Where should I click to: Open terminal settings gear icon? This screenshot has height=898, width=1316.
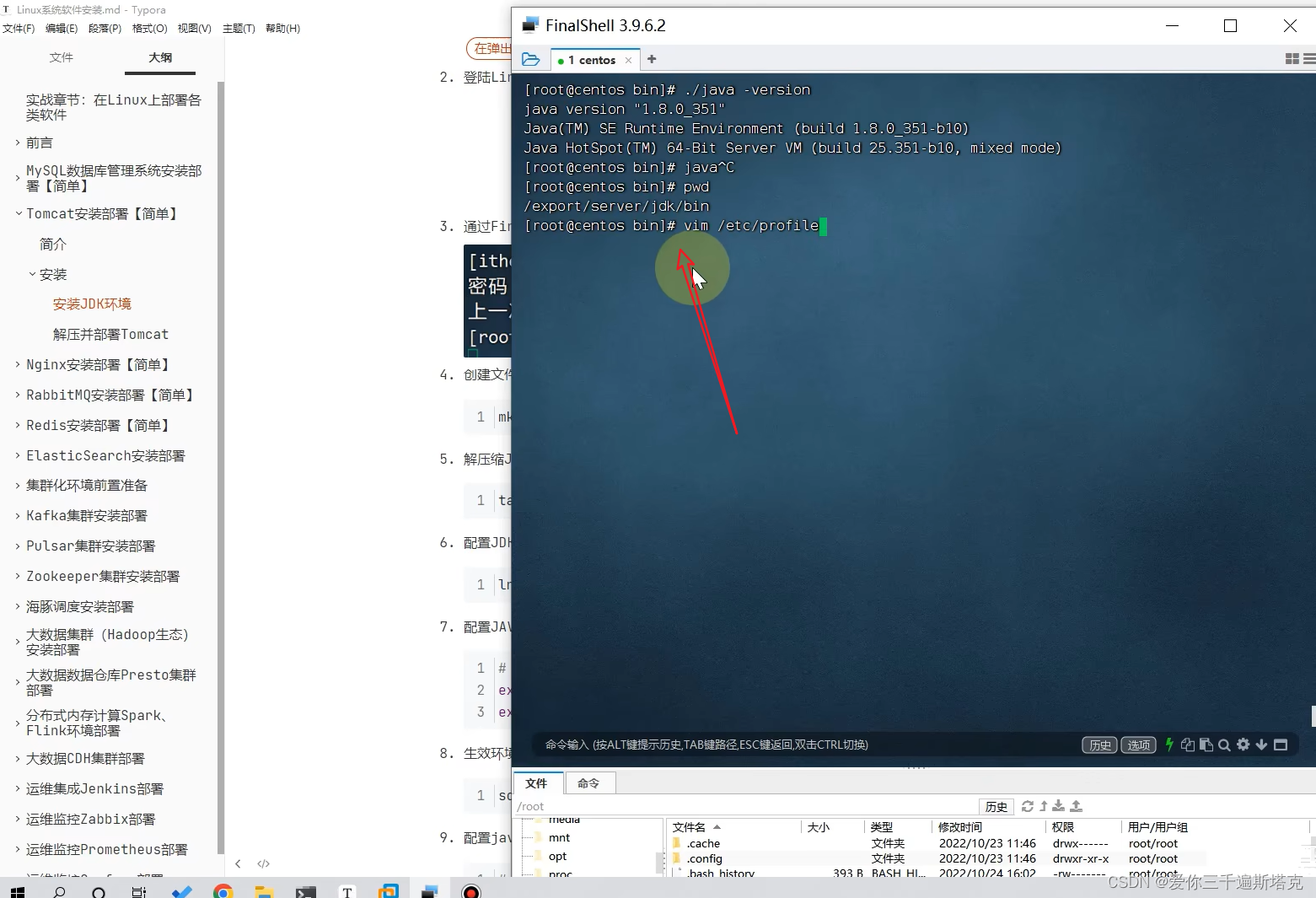point(1243,745)
